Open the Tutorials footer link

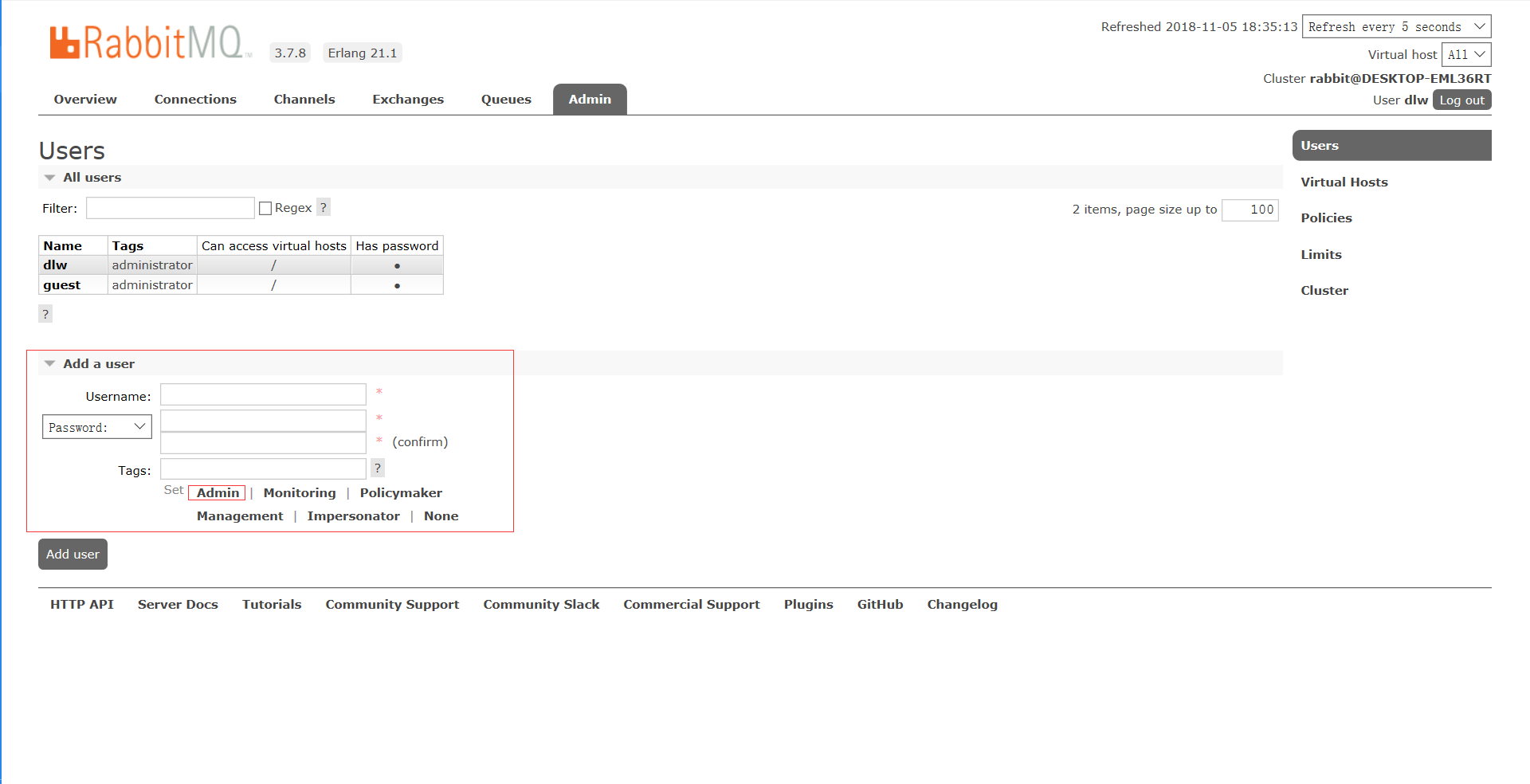tap(272, 604)
